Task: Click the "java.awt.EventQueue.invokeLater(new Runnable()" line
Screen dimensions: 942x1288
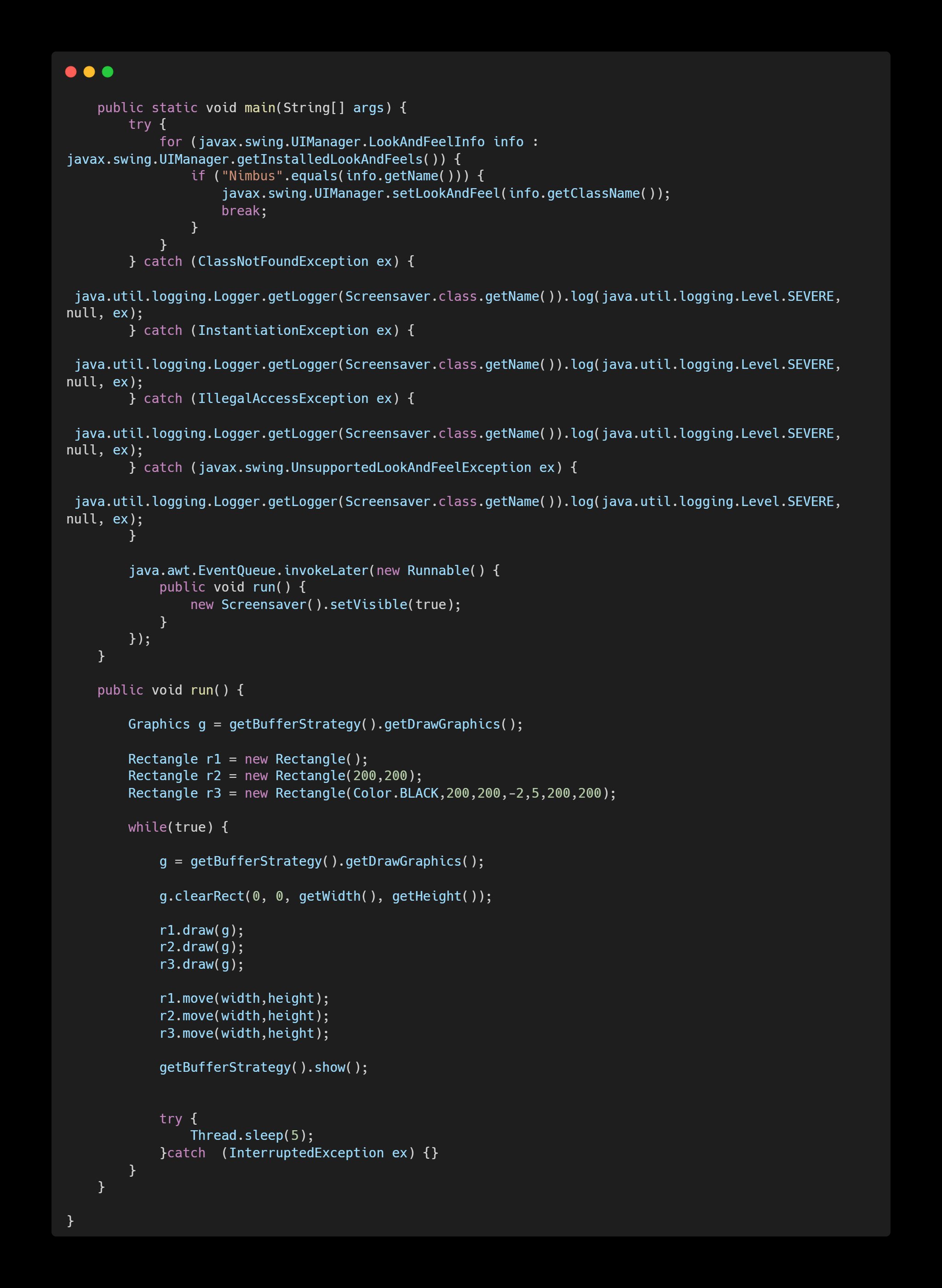Action: pos(314,570)
